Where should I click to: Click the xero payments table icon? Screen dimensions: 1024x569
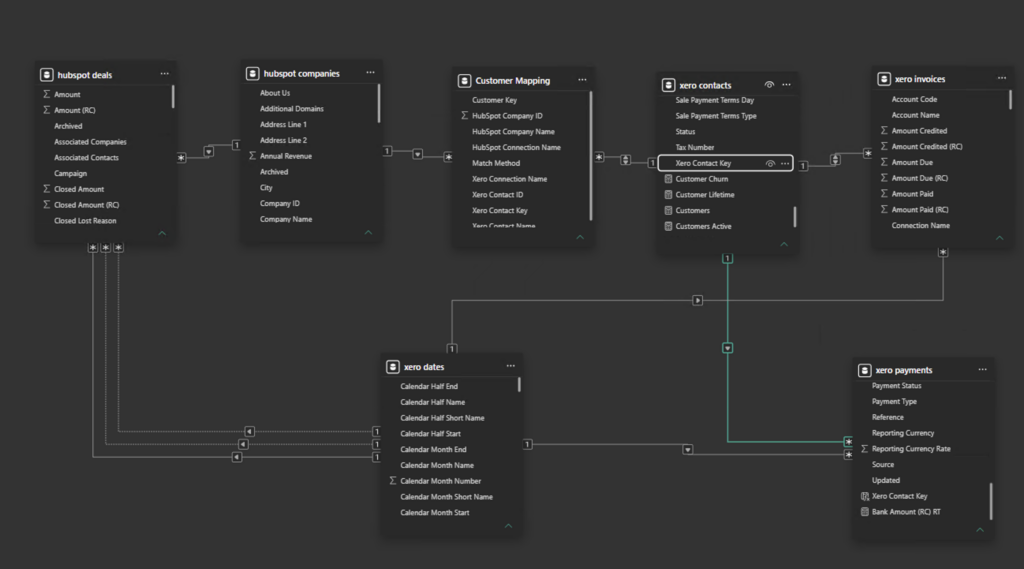pyautogui.click(x=864, y=370)
